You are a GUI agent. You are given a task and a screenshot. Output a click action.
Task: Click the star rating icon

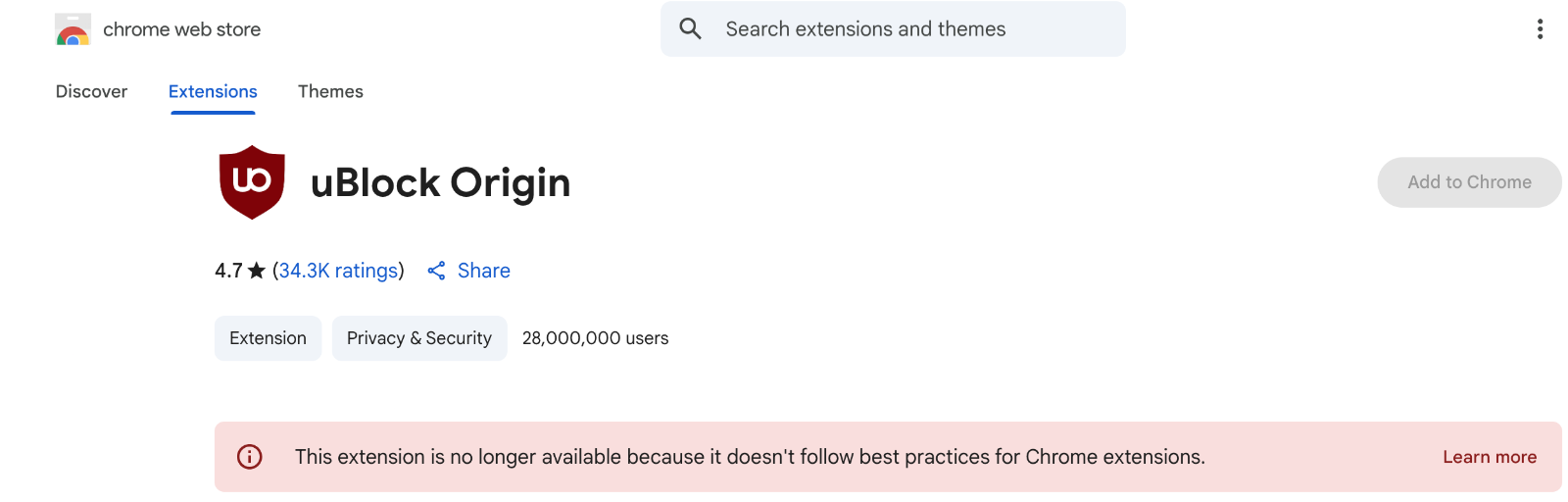[x=257, y=271]
